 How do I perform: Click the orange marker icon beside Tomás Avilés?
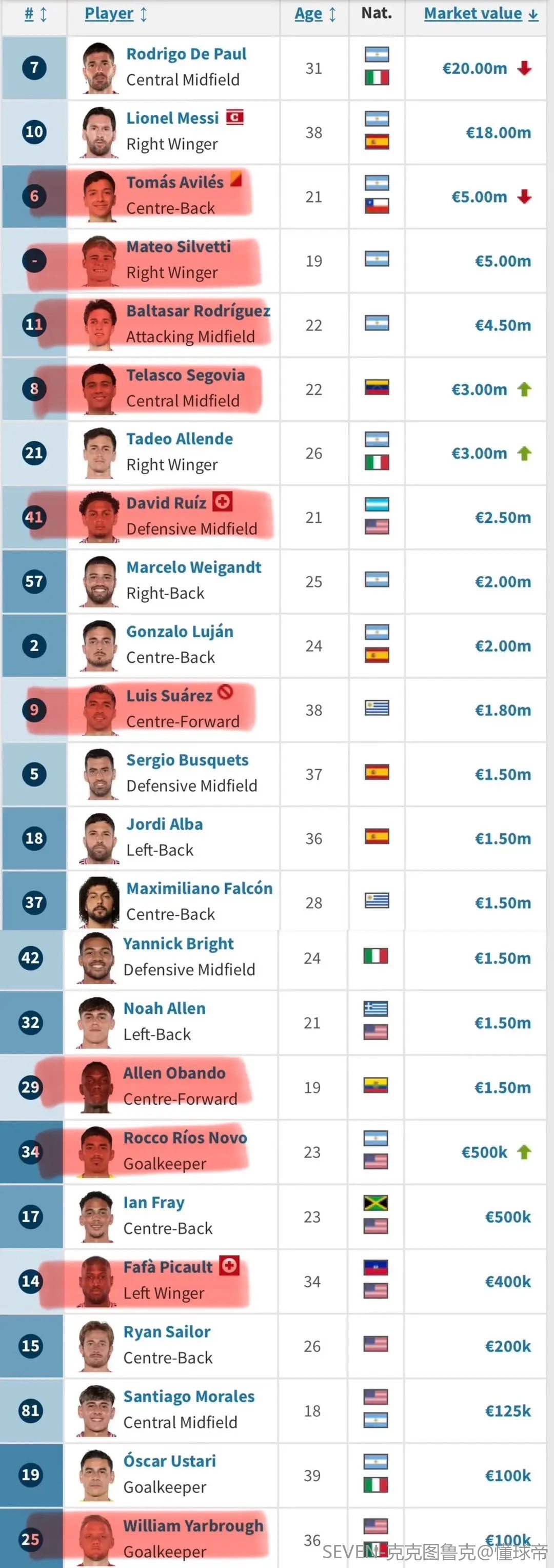pyautogui.click(x=236, y=179)
